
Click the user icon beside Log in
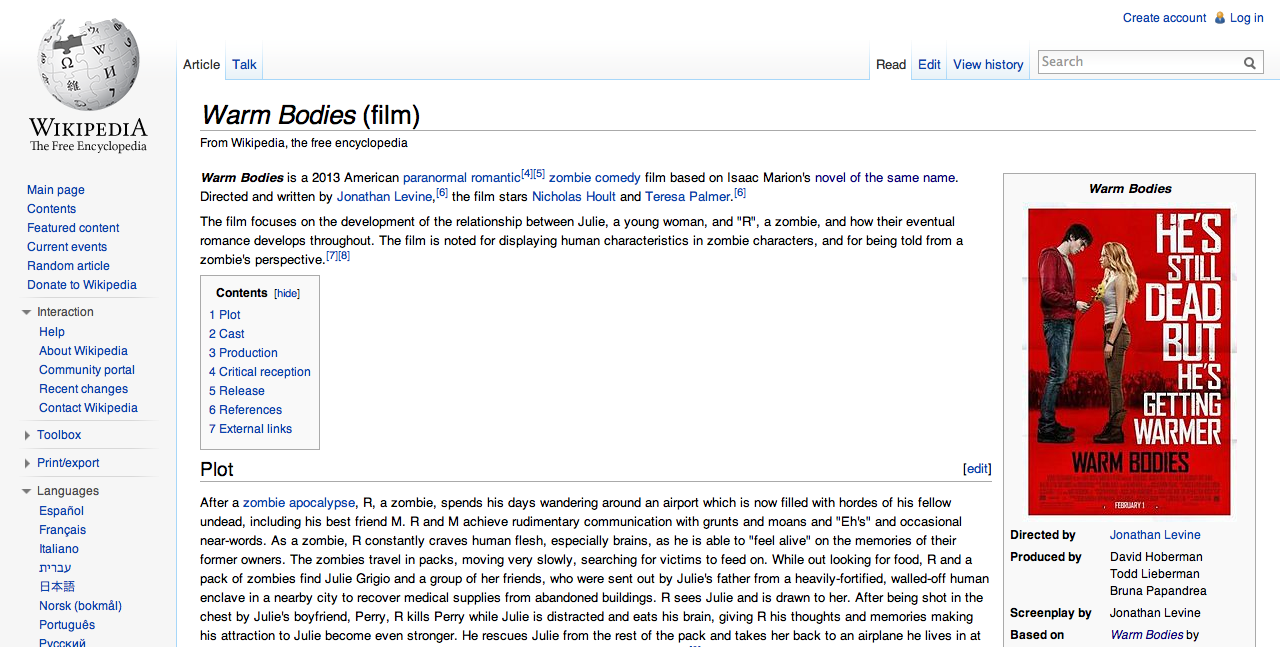pos(1219,18)
